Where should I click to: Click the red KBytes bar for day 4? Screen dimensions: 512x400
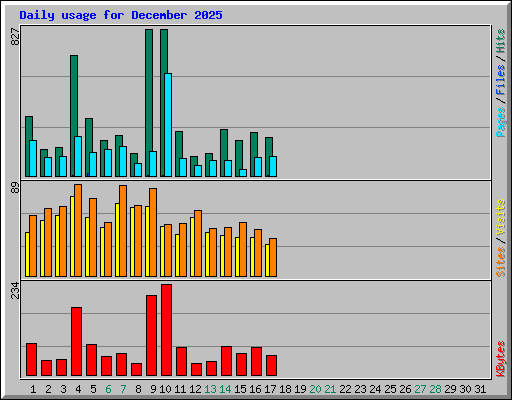coord(76,342)
